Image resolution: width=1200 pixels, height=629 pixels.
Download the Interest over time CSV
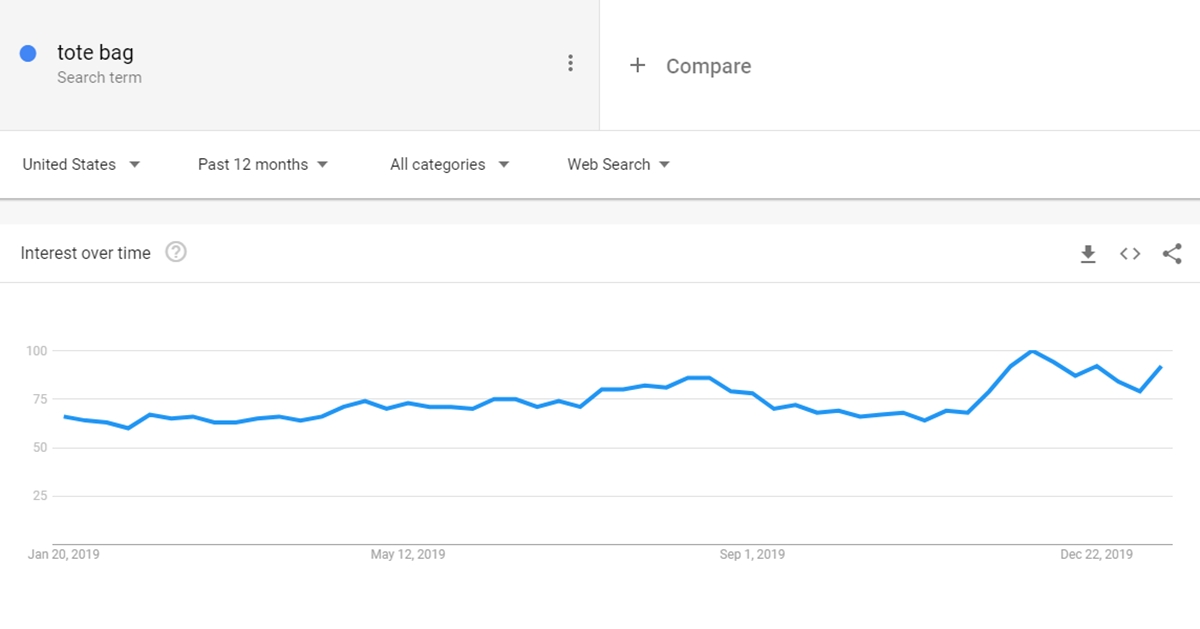(1088, 254)
